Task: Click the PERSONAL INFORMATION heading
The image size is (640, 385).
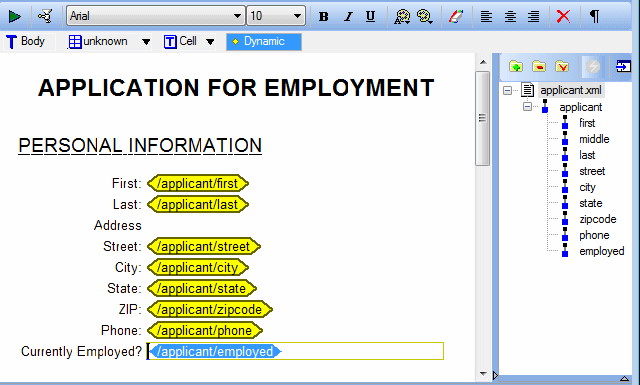Action: (x=140, y=146)
